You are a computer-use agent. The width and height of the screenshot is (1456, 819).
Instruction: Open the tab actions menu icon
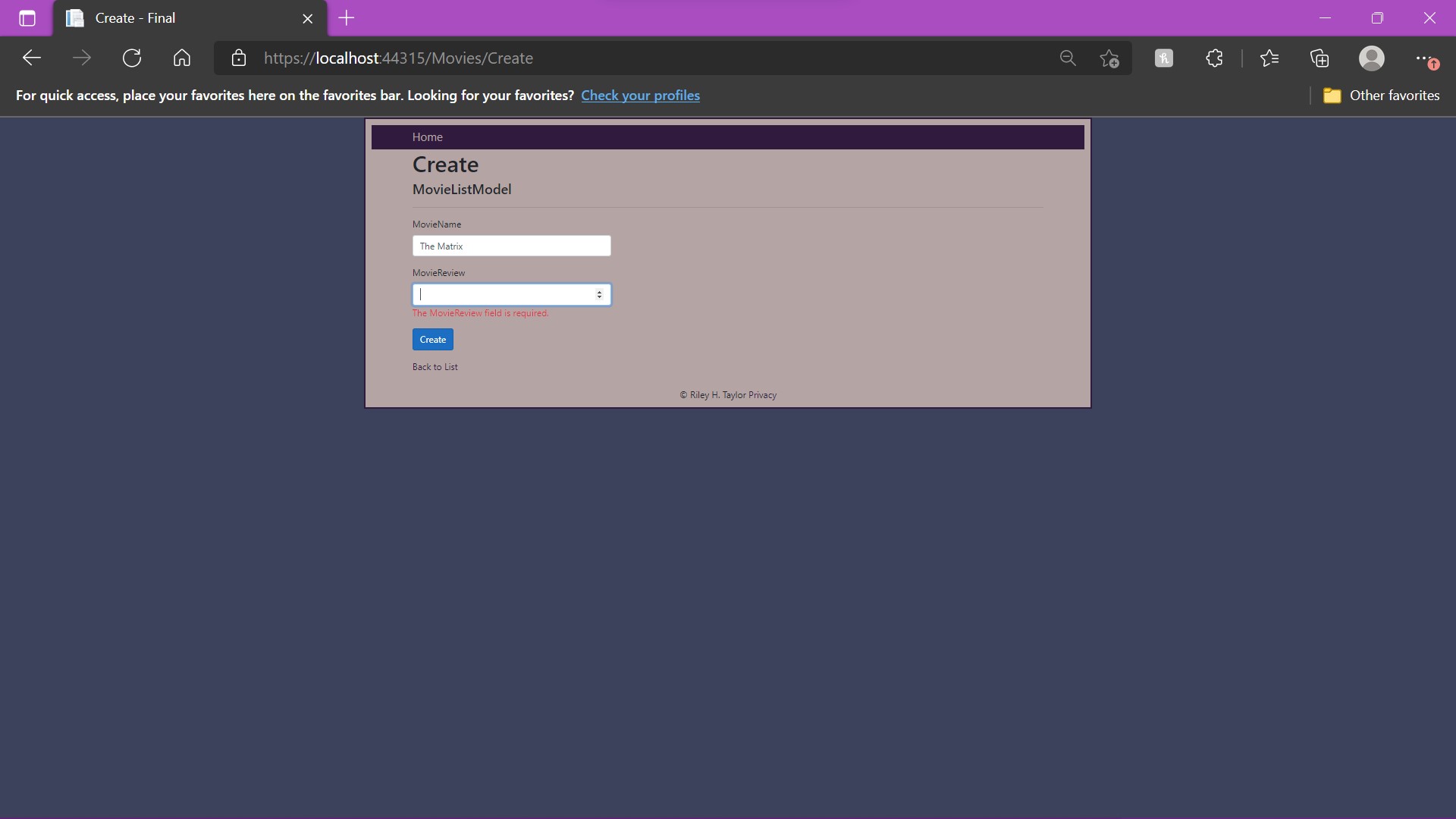[27, 18]
